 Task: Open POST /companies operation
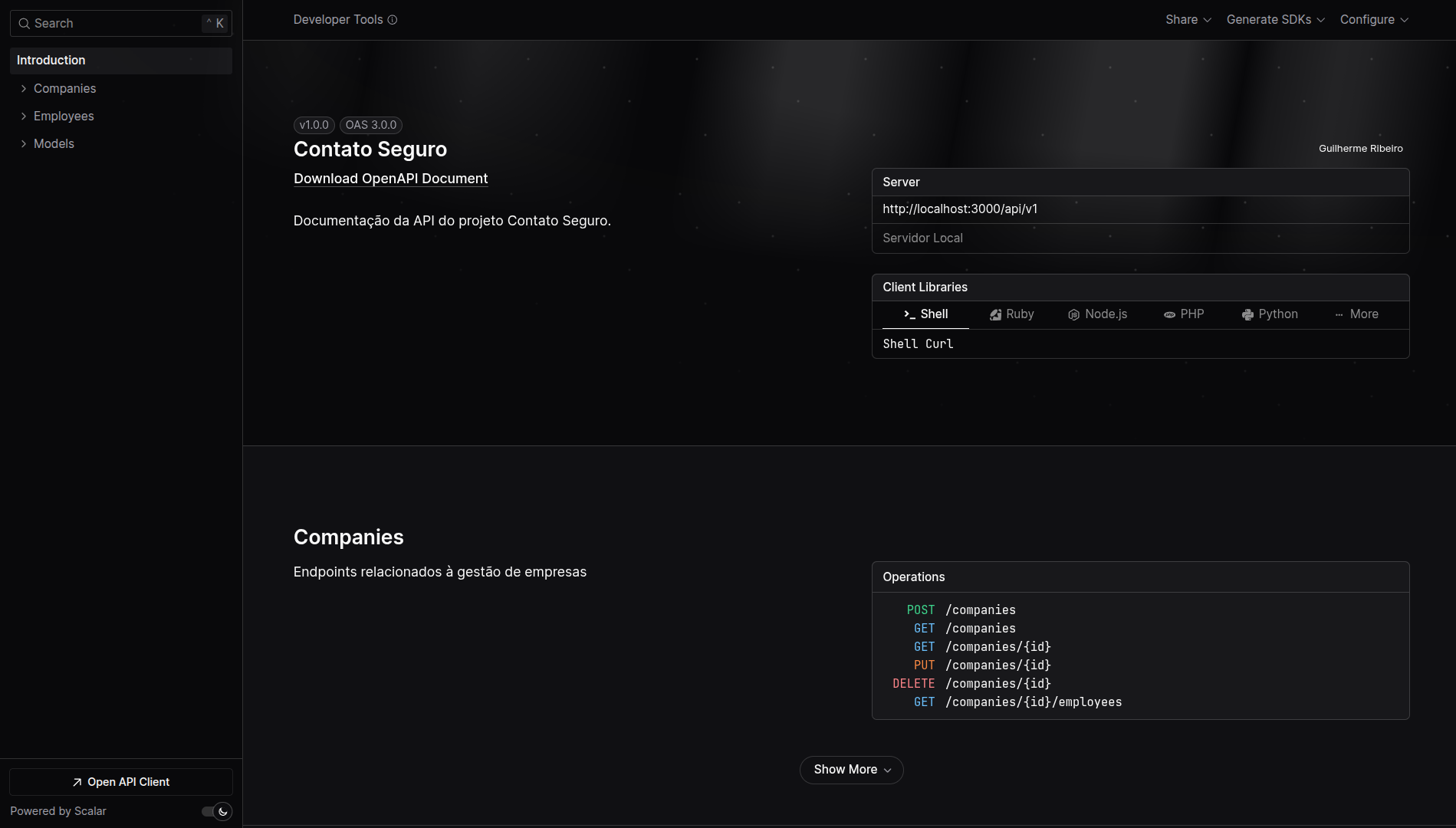coord(961,610)
